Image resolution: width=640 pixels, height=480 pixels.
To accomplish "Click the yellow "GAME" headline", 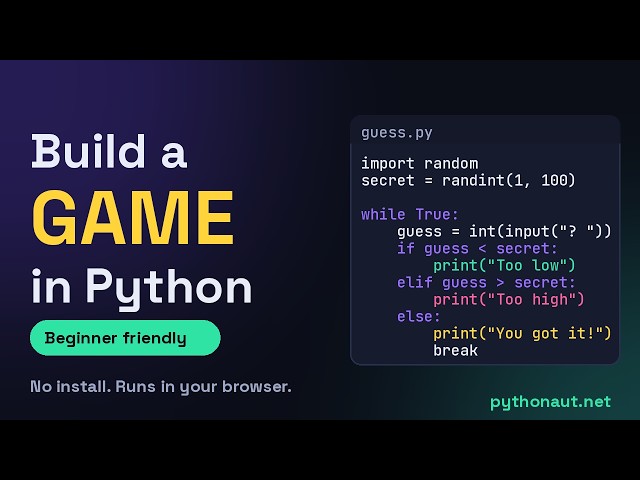I will 133,218.
